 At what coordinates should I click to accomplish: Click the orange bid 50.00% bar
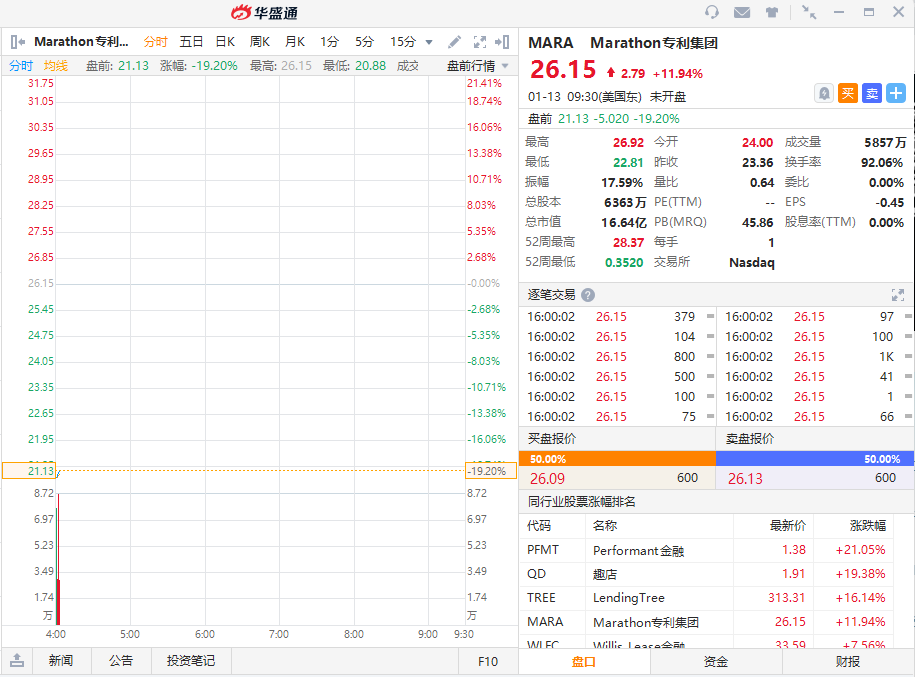(x=617, y=458)
